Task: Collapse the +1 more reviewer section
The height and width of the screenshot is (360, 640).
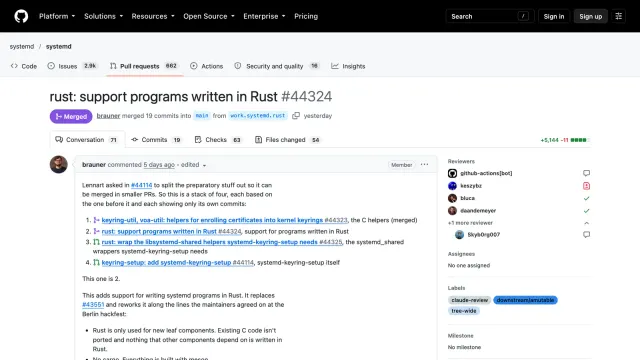Action: pos(519,223)
